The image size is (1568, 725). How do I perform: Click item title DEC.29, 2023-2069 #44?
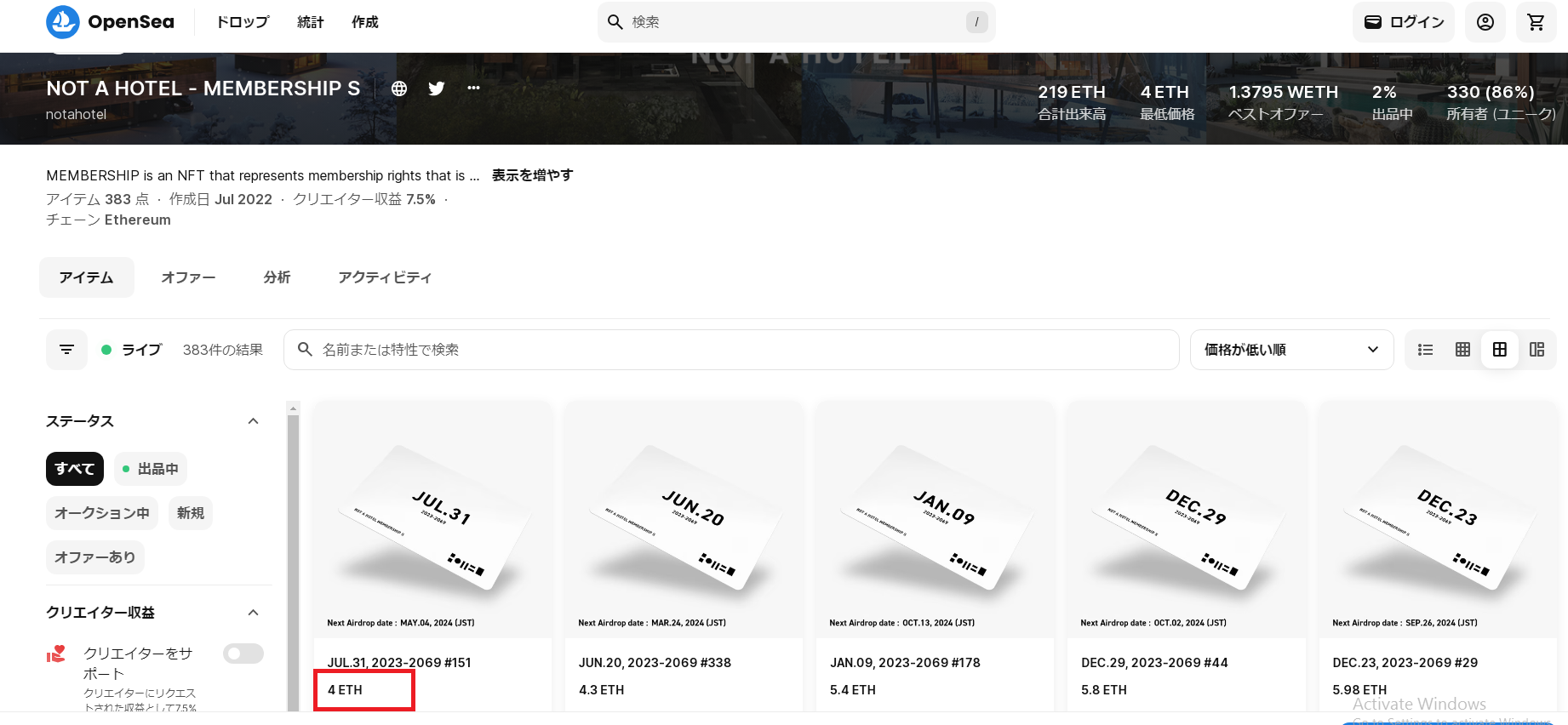click(x=1155, y=663)
